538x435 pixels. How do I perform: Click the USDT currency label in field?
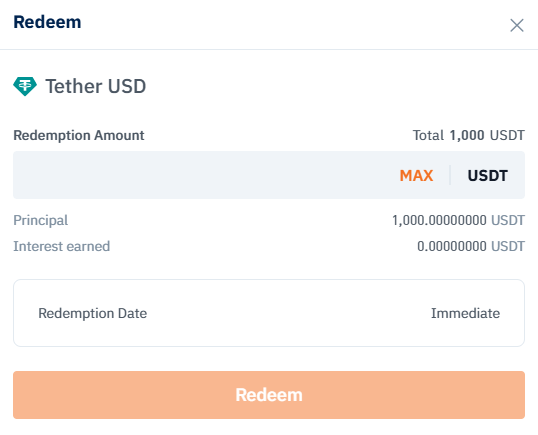488,176
